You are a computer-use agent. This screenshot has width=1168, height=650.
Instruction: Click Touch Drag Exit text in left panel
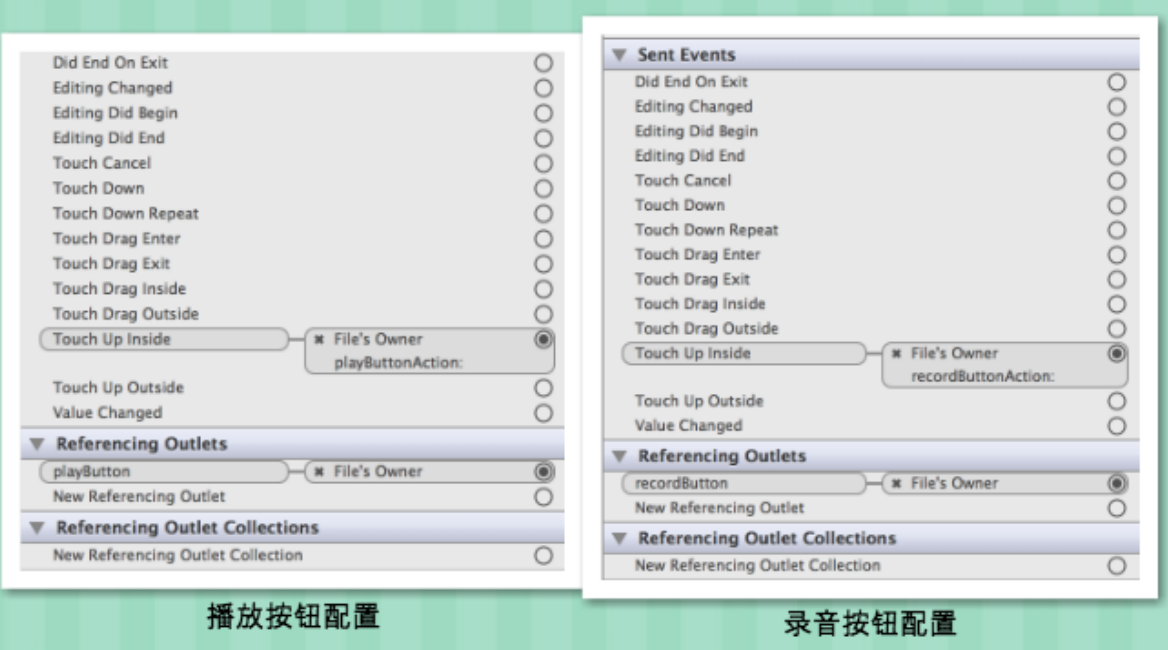112,264
